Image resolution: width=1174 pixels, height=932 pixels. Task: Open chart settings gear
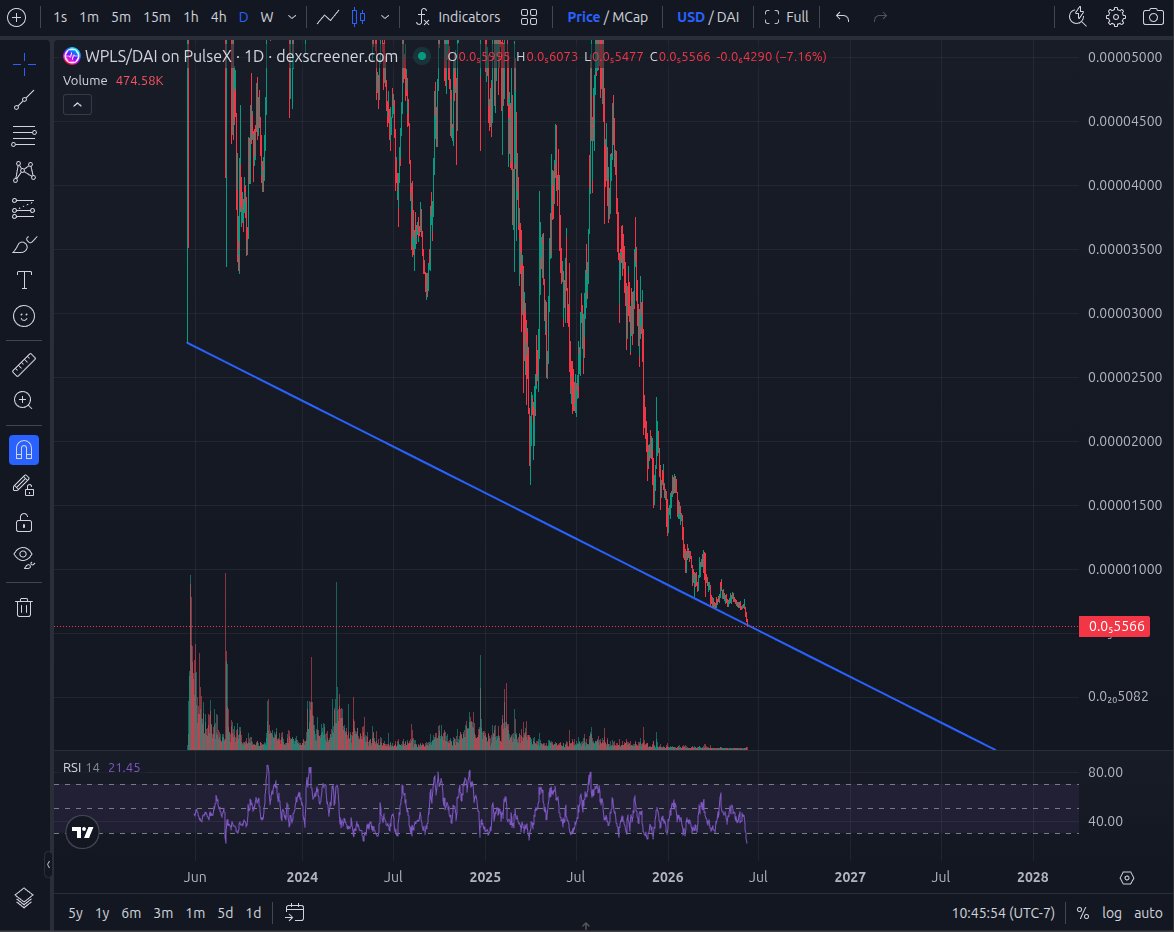pyautogui.click(x=1116, y=16)
